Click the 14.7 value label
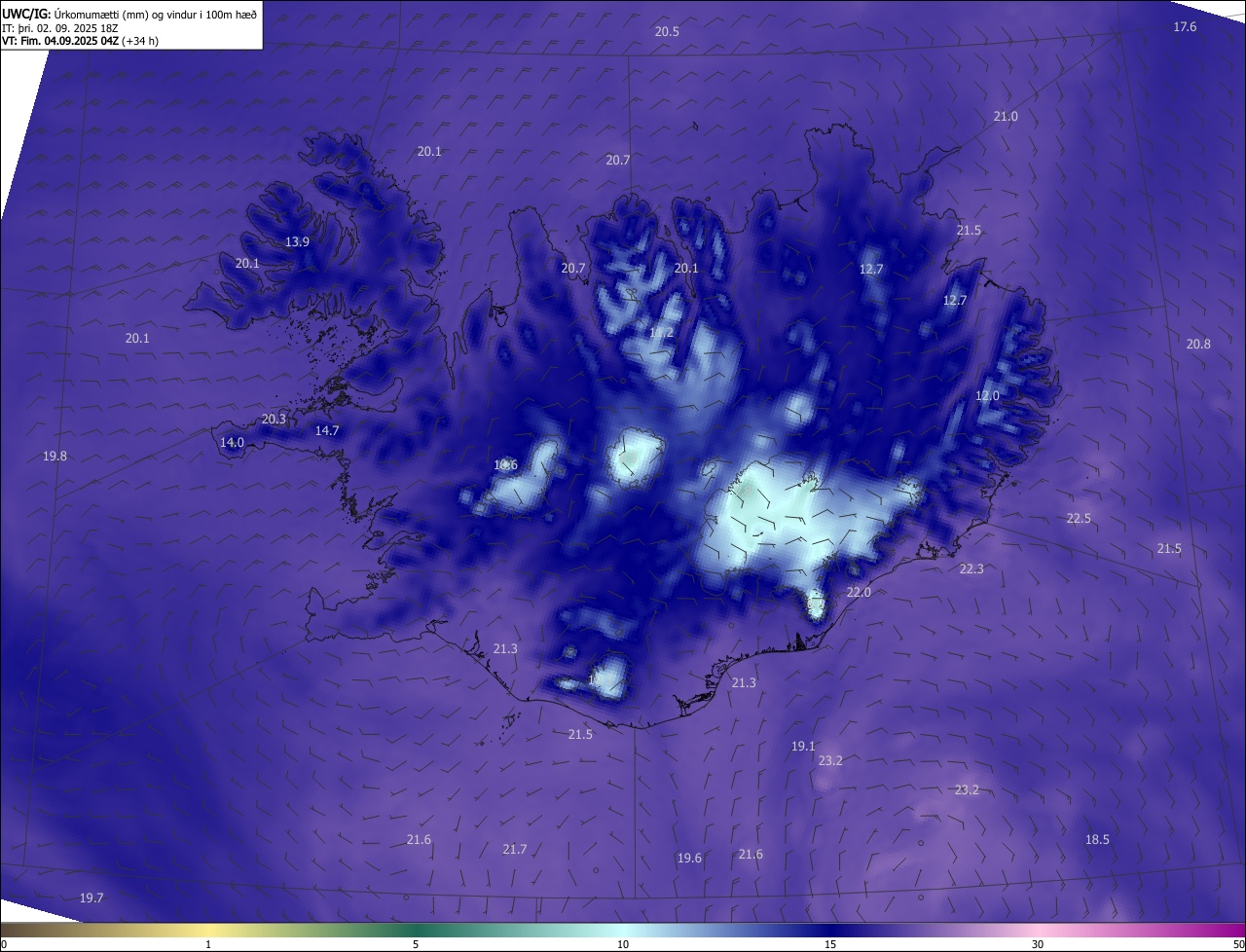The height and width of the screenshot is (952, 1246). click(327, 431)
